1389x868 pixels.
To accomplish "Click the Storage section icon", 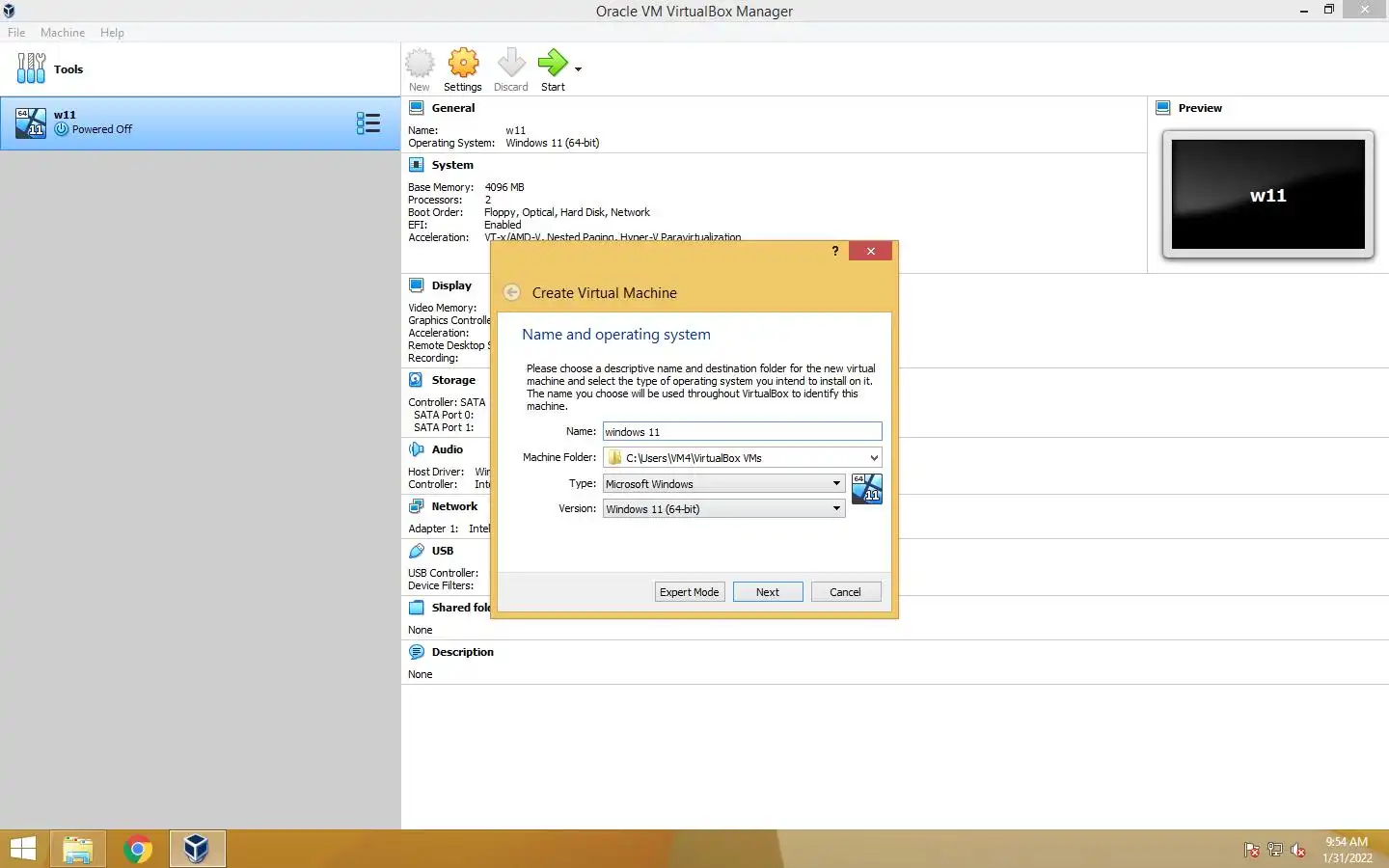I will pos(417,380).
